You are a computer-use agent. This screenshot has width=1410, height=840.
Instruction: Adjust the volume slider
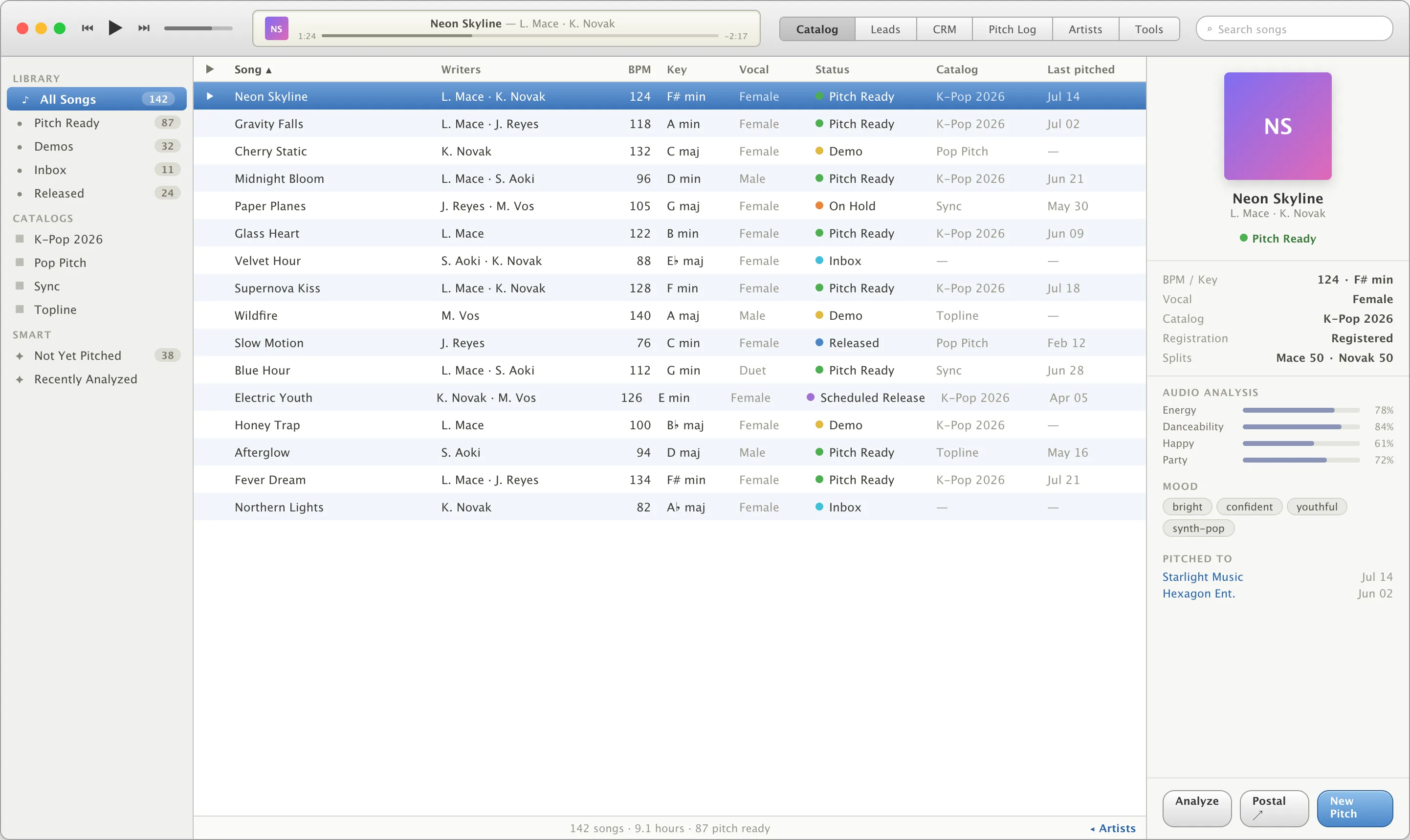198,28
